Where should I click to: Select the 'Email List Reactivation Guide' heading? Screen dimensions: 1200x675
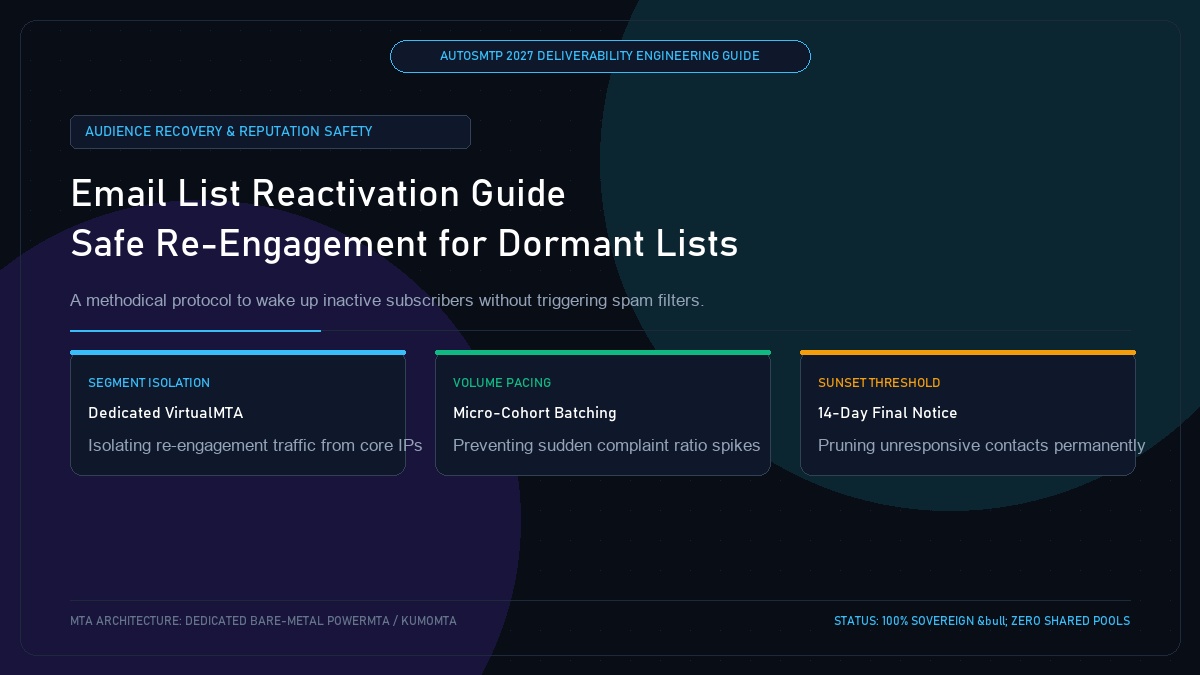[x=318, y=193]
